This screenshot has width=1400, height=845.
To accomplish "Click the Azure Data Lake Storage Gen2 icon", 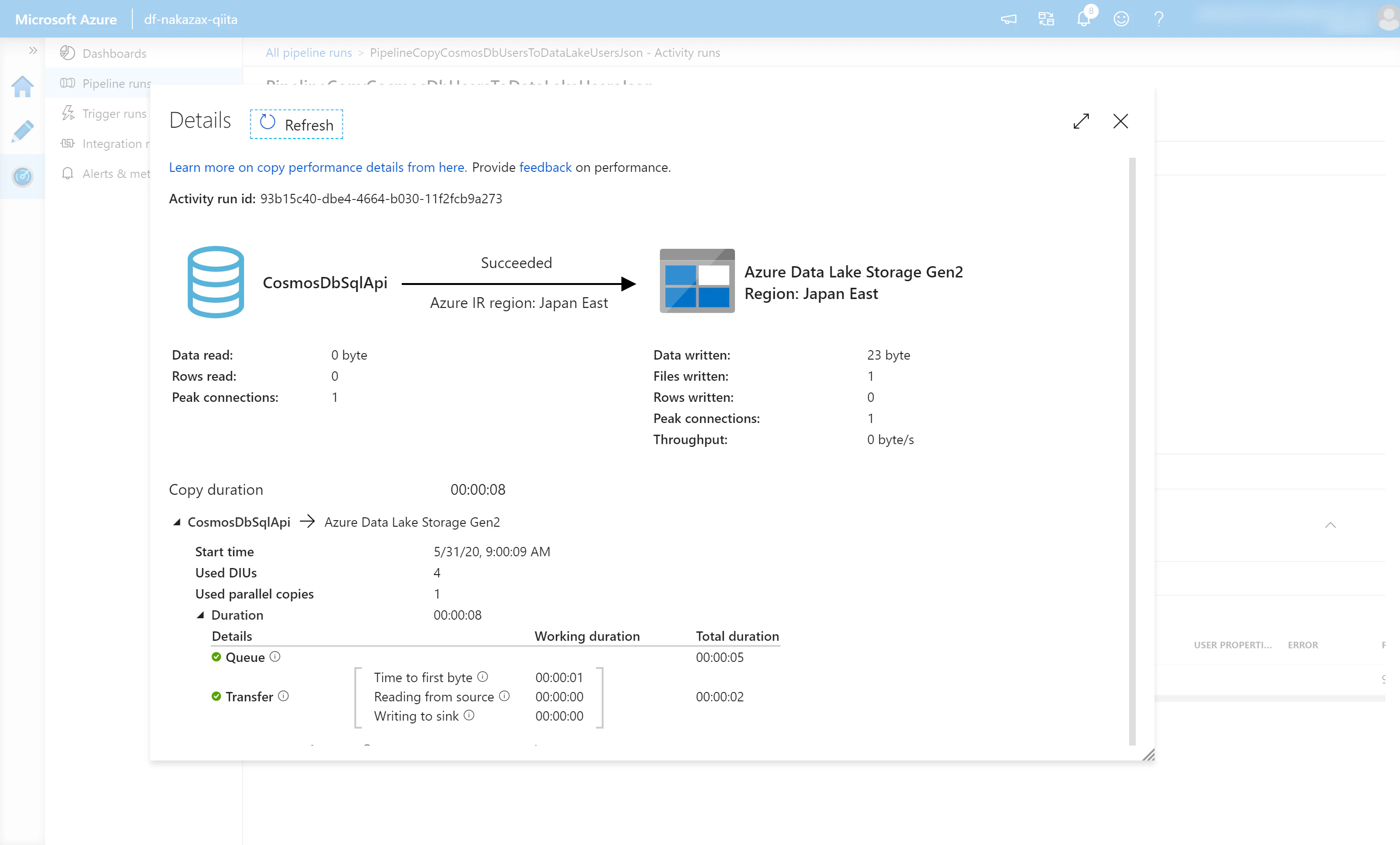I will tap(697, 281).
